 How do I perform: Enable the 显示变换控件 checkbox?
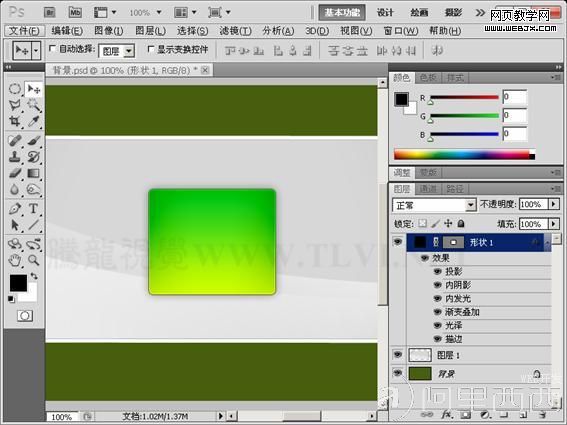coord(151,48)
